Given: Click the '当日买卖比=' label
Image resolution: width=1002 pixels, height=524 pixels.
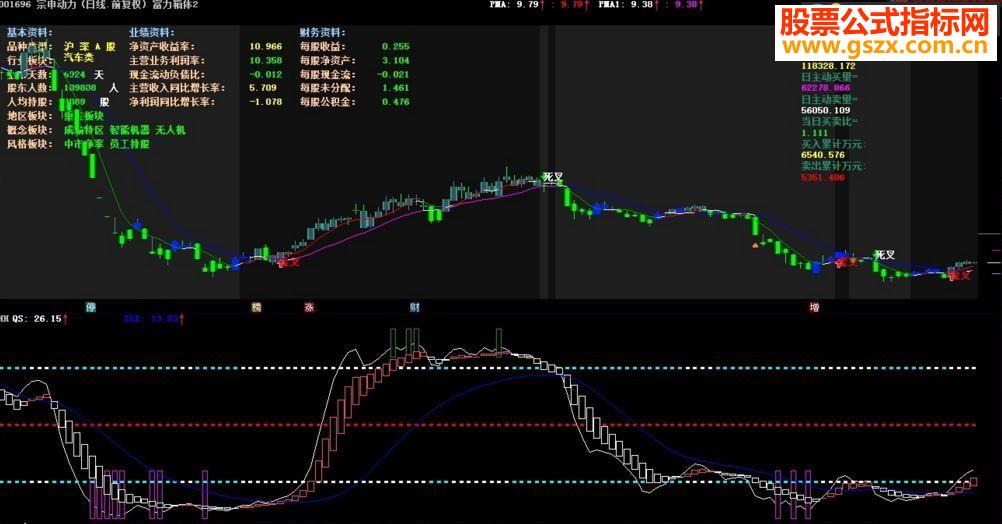Looking at the screenshot, I should [x=830, y=121].
